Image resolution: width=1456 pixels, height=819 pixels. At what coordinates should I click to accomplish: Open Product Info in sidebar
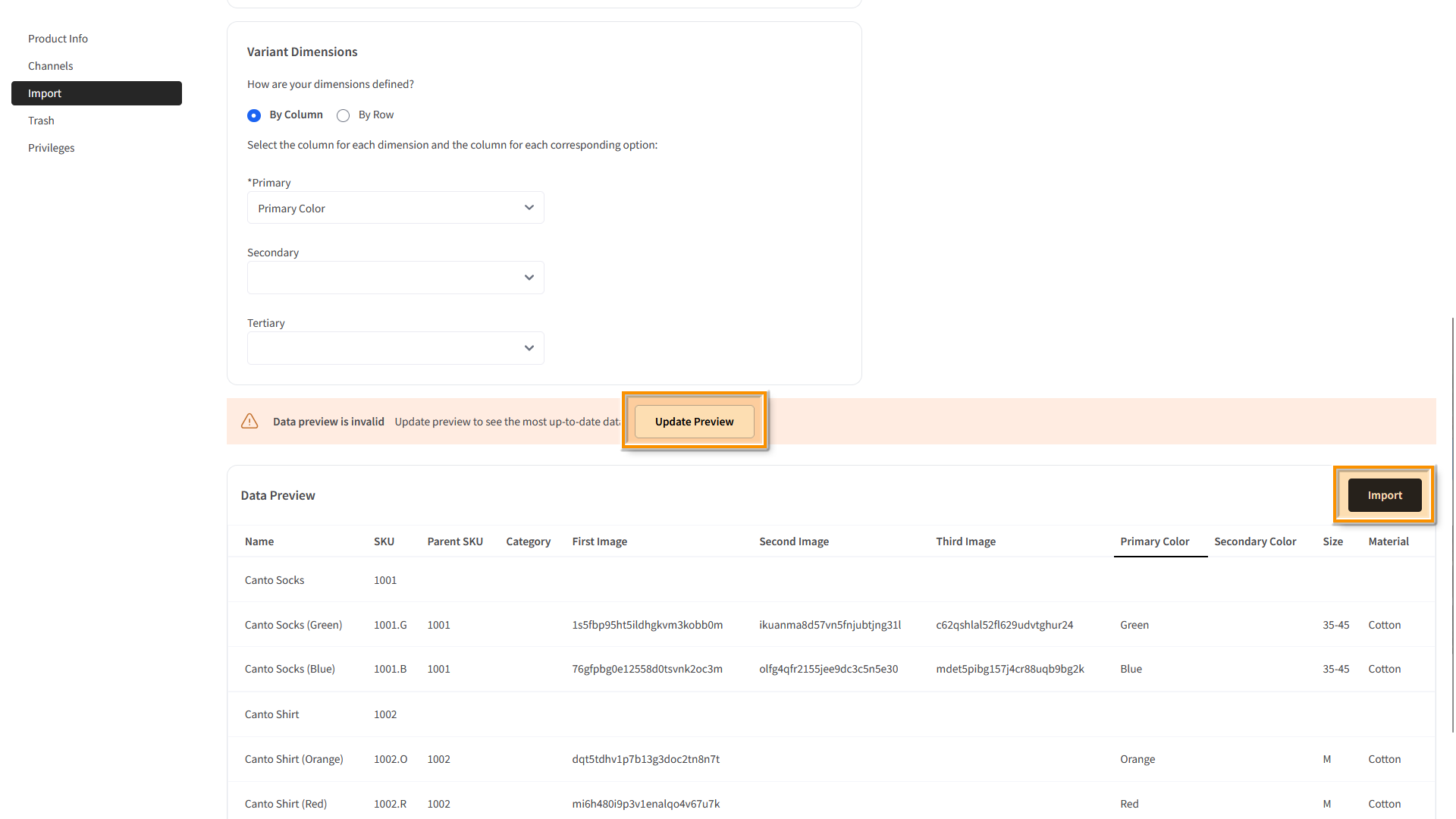58,39
